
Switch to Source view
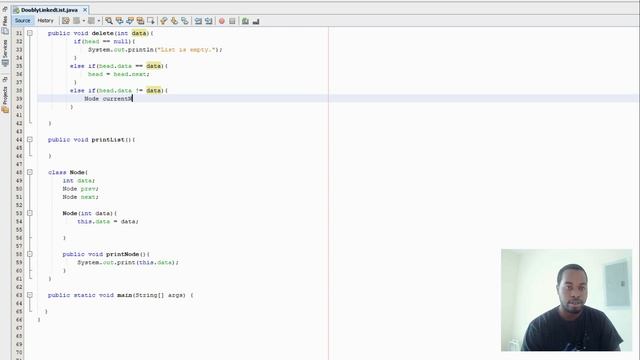point(22,20)
